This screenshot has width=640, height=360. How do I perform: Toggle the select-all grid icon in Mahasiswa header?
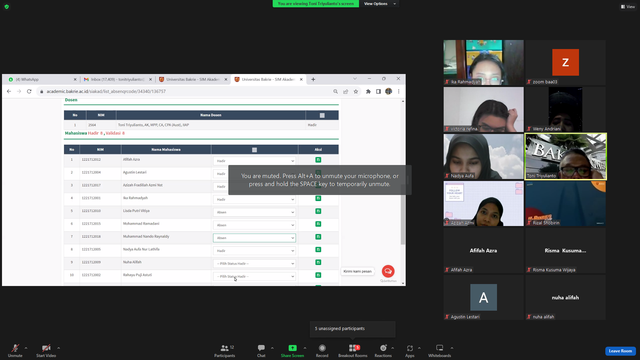click(254, 150)
